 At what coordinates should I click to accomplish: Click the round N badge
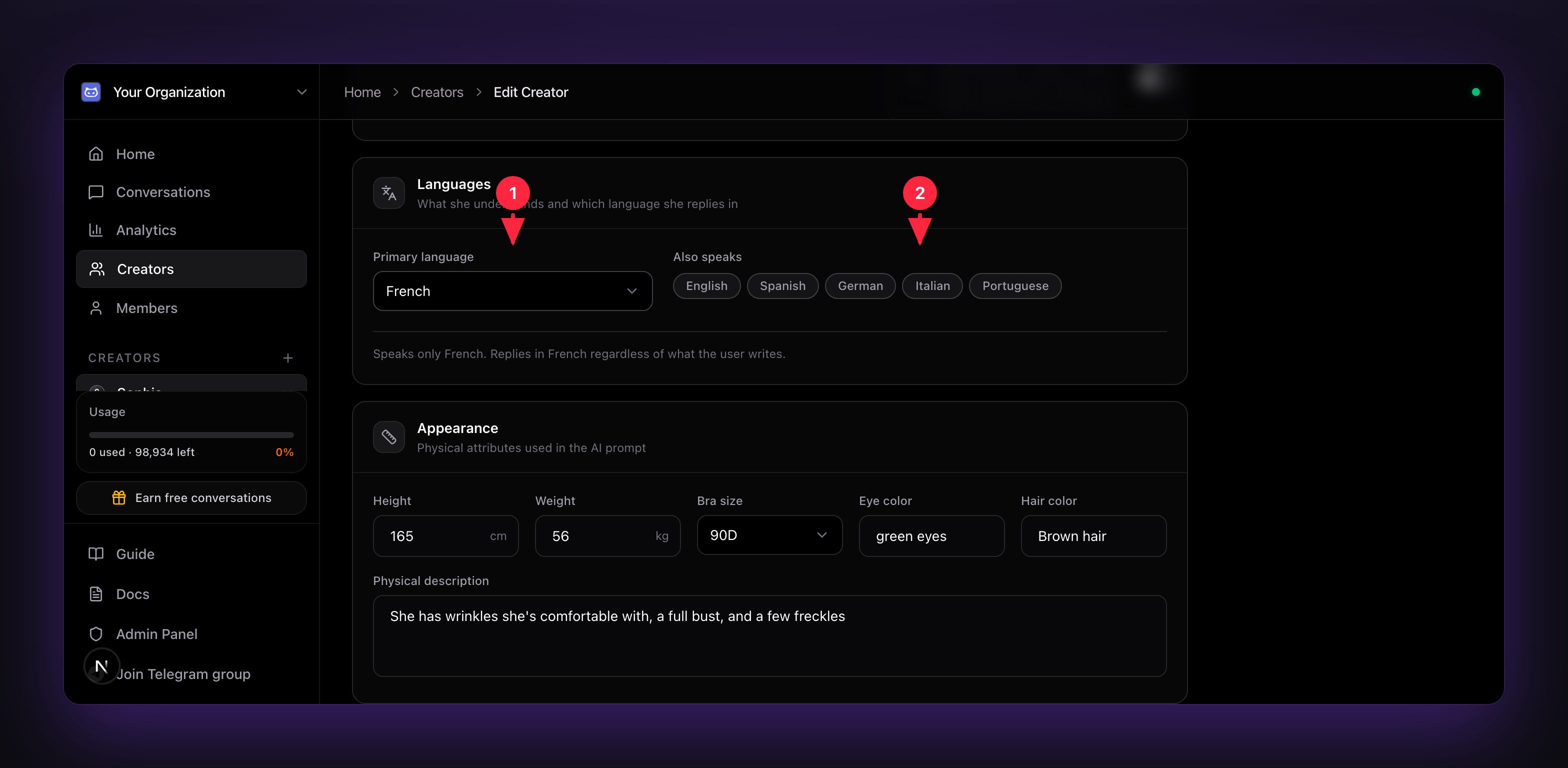101,666
